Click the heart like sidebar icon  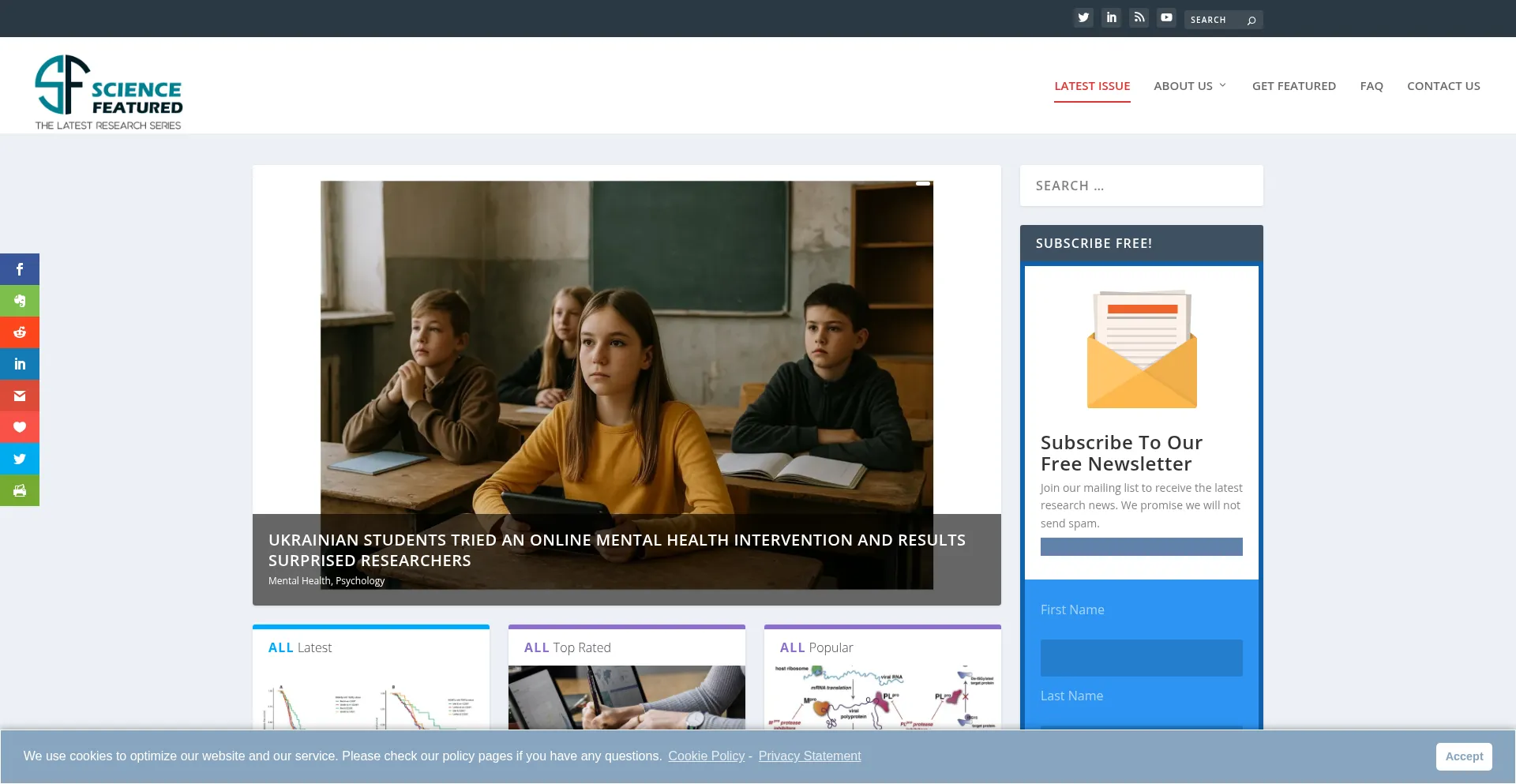point(20,427)
